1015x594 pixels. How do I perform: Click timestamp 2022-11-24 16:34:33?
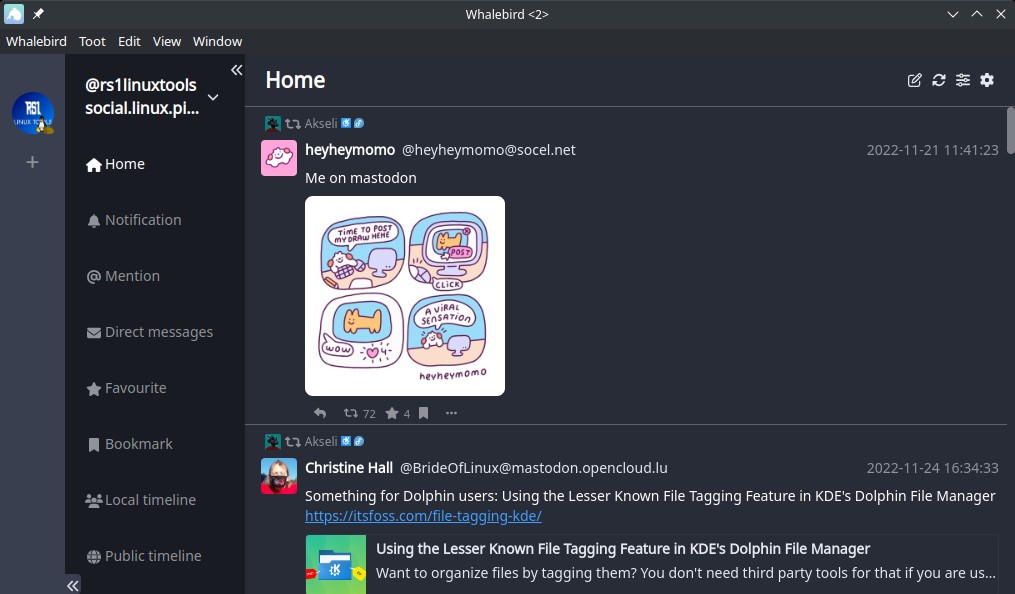point(932,468)
